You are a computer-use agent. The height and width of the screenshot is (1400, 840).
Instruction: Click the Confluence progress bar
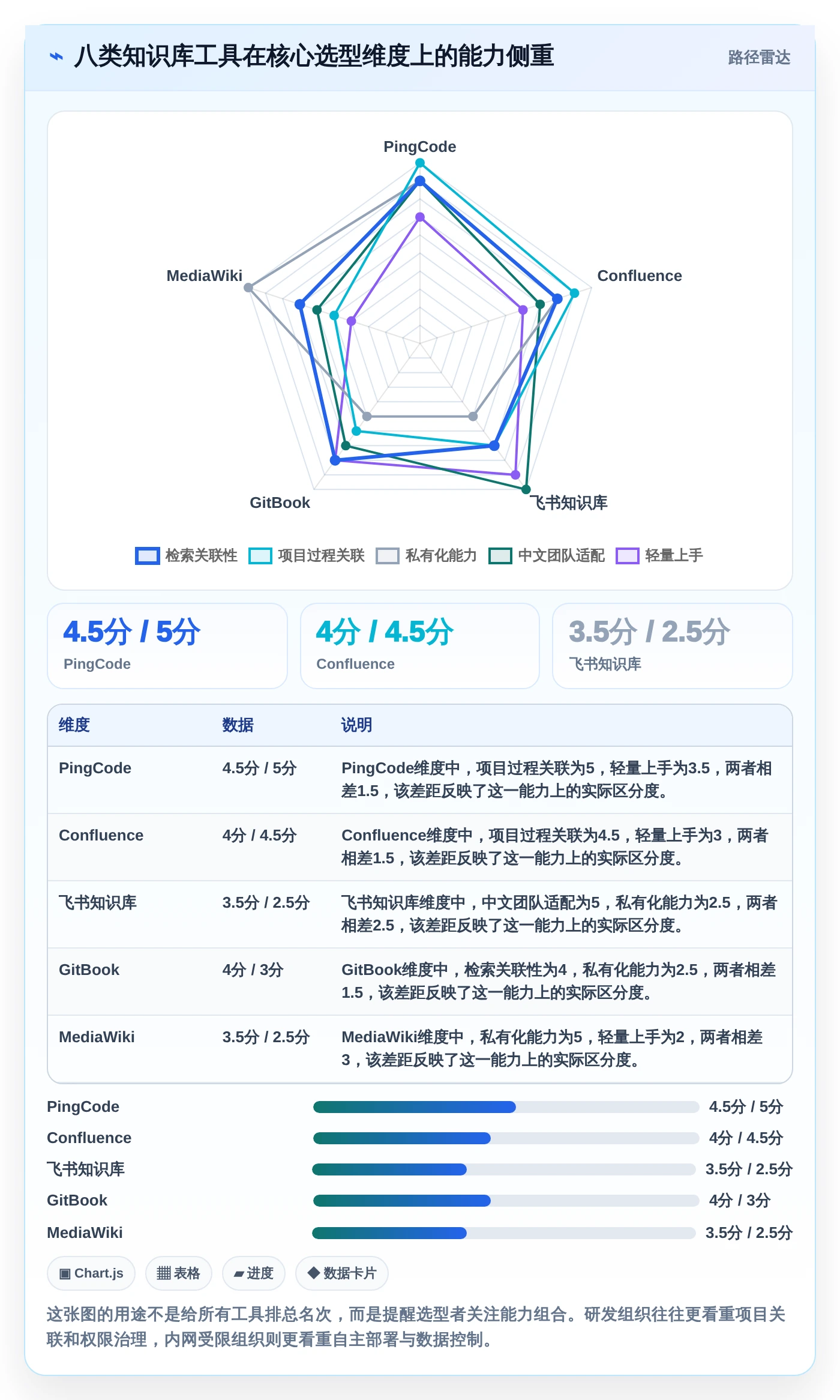pos(506,1138)
